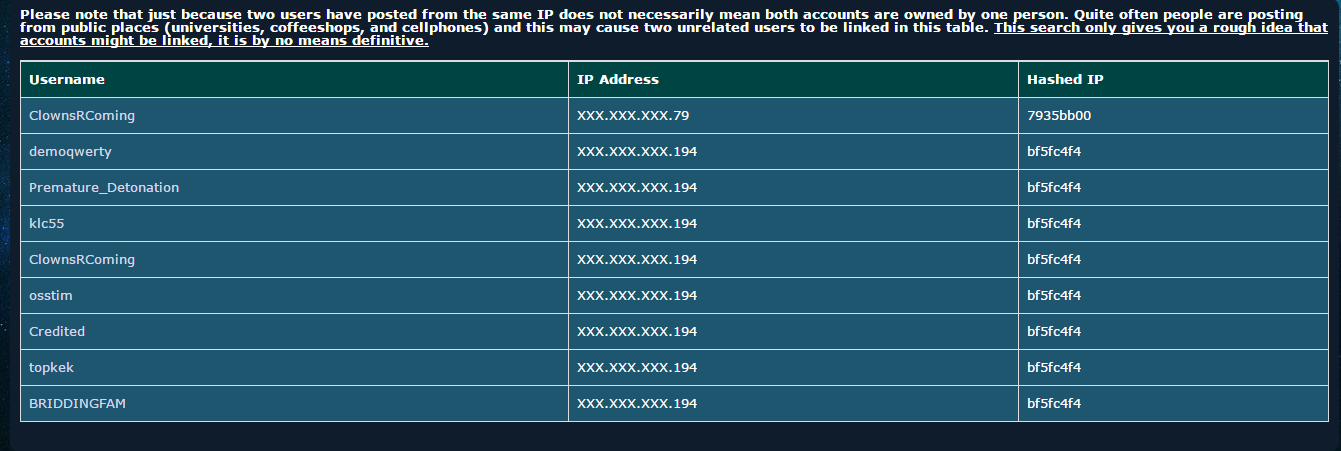Click the hashed IP in BRIDDINGFAM row
The height and width of the screenshot is (451, 1341).
click(1054, 403)
